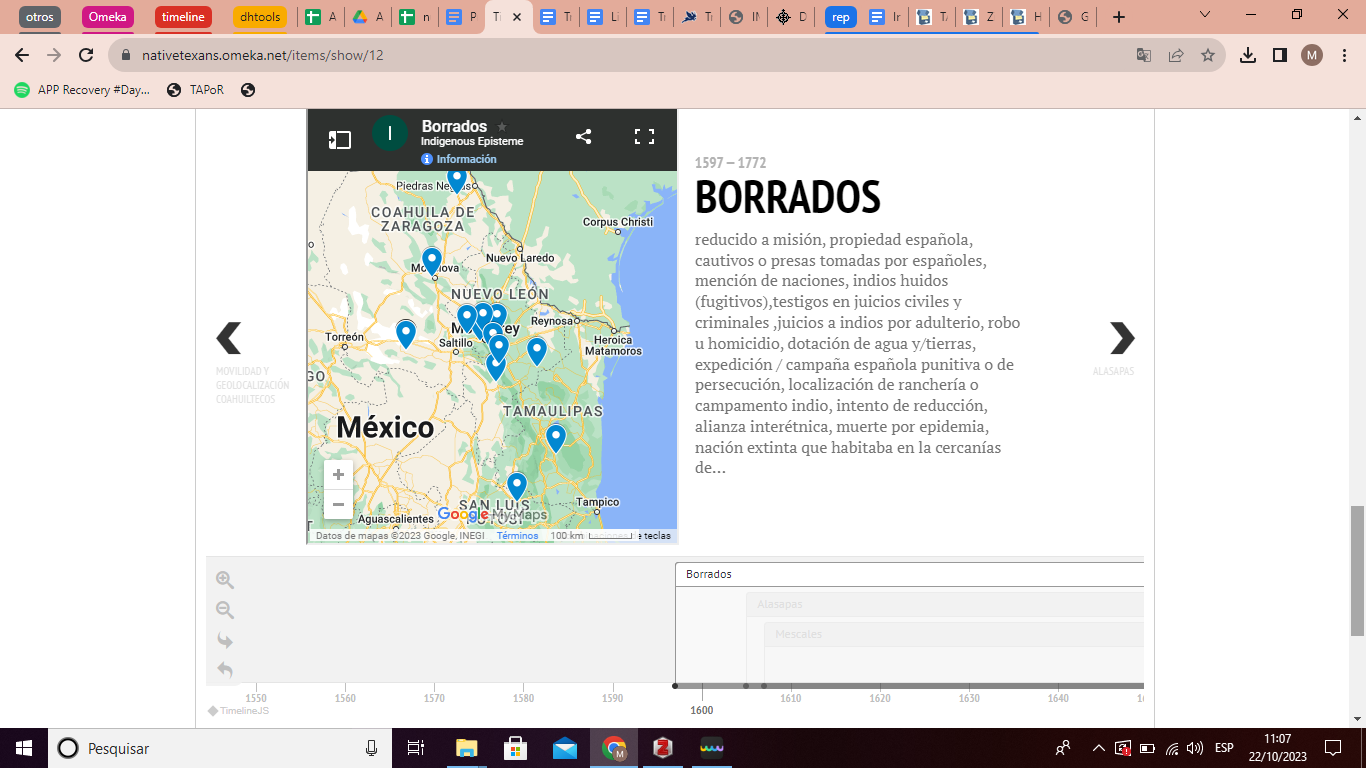This screenshot has width=1366, height=768.
Task: Switch to the Omeka tab group
Action: [x=107, y=17]
